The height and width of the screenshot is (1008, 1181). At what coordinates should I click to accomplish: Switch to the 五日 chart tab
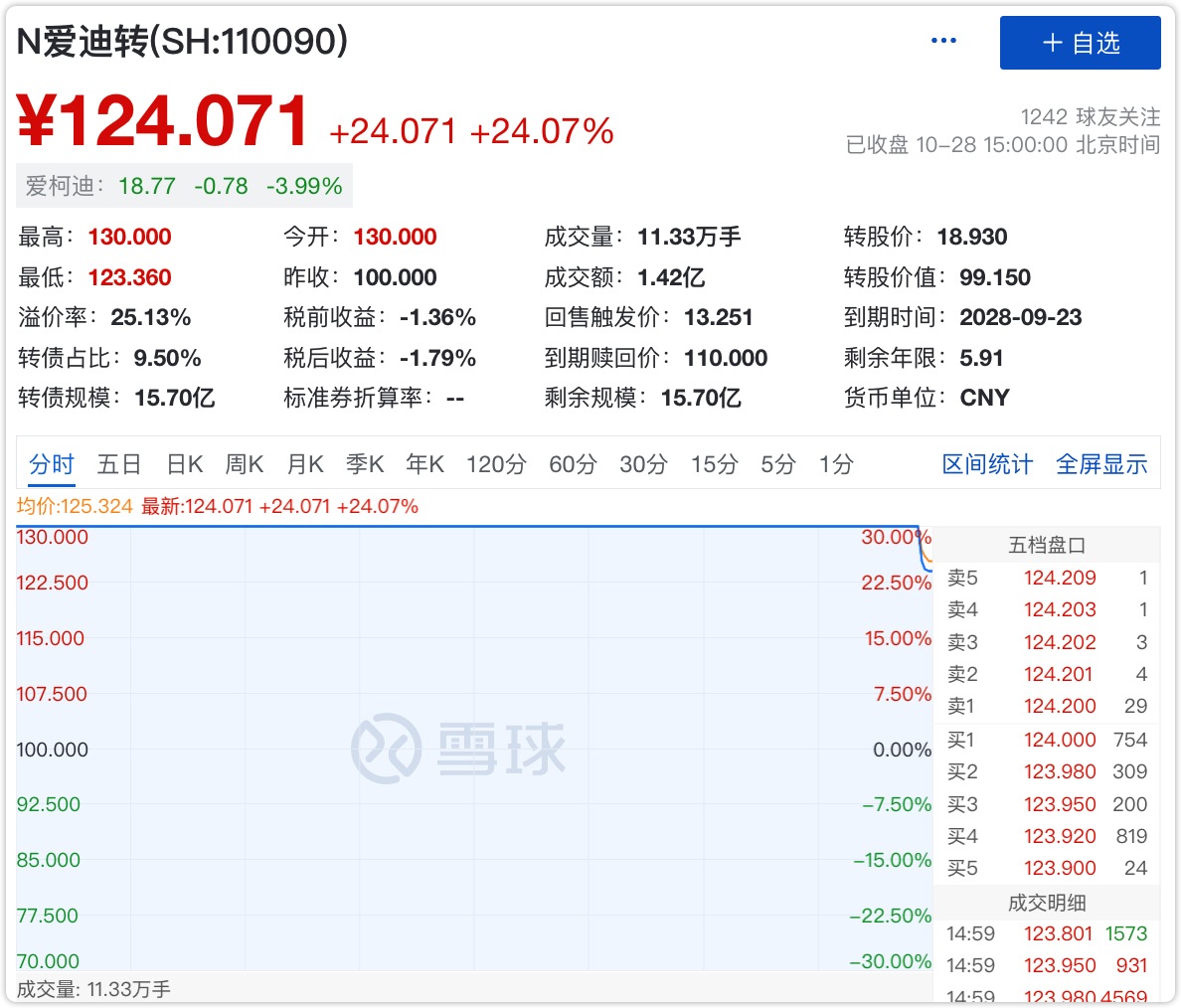pyautogui.click(x=119, y=464)
